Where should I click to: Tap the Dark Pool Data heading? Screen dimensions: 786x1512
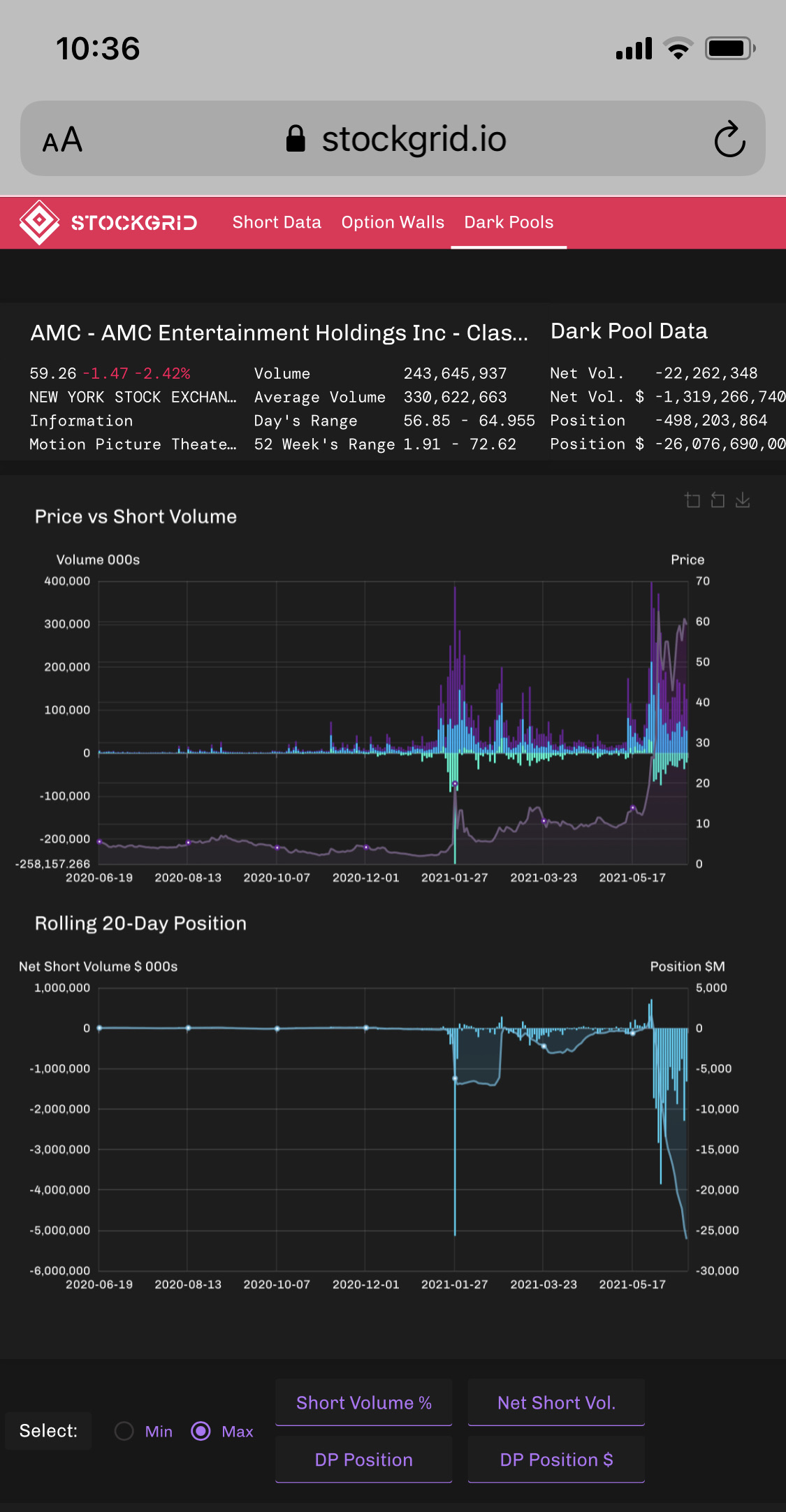629,331
